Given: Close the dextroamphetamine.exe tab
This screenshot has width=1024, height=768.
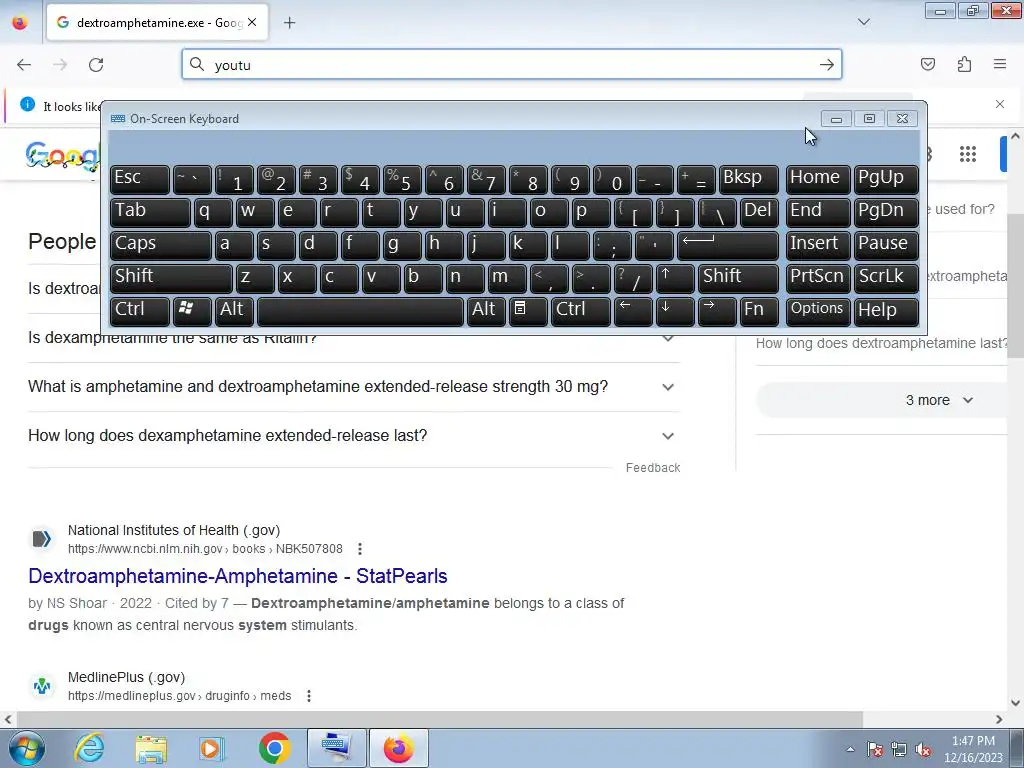Looking at the screenshot, I should point(252,22).
